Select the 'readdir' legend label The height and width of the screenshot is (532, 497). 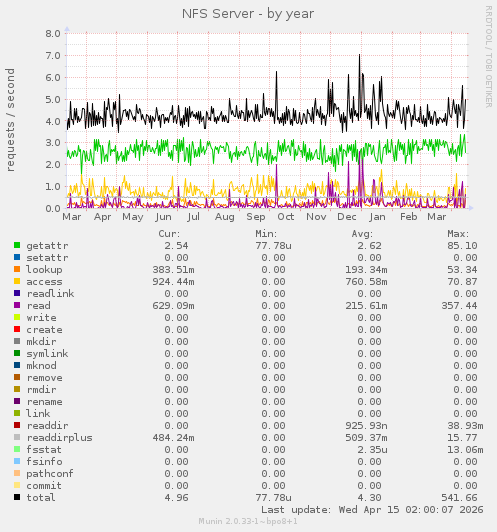click(x=47, y=425)
